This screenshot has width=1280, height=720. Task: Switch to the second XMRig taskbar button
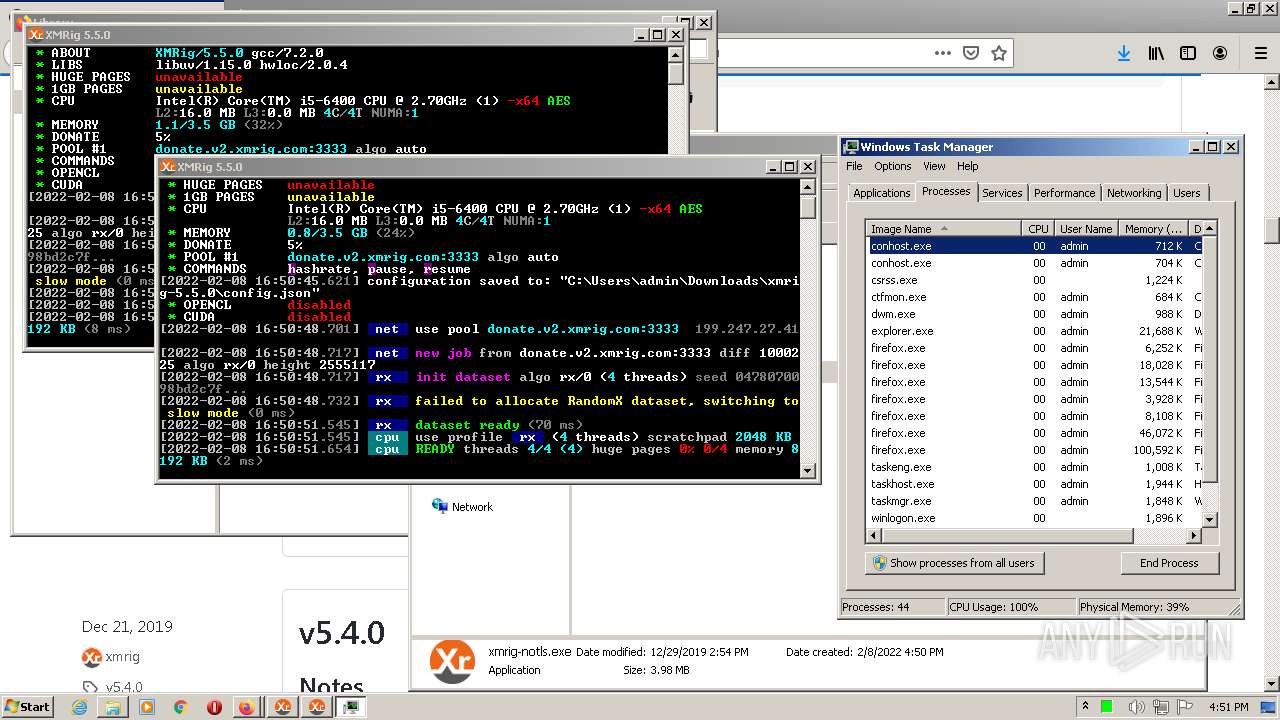(317, 707)
